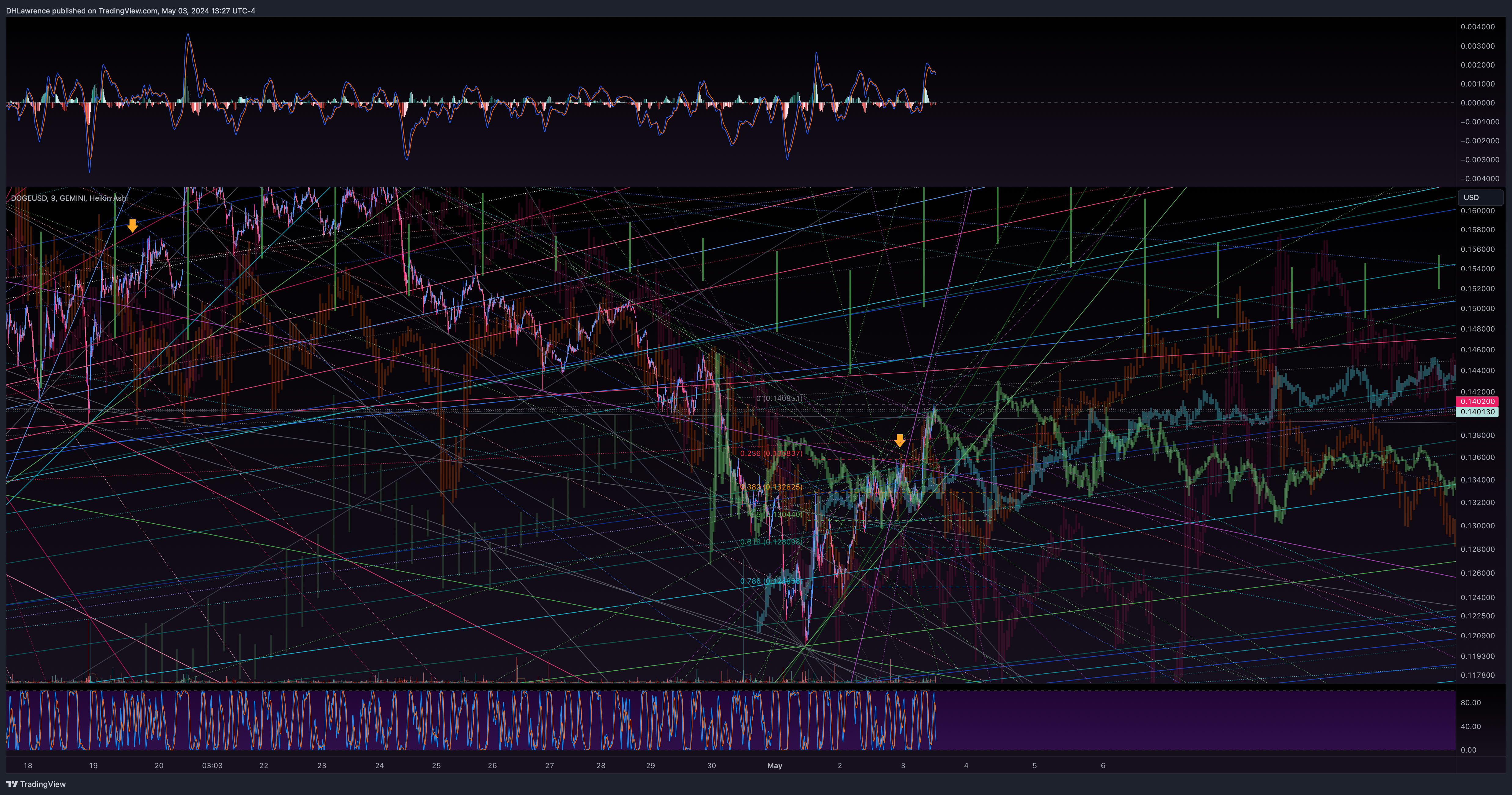1512x795 pixels.
Task: Click price axis label 0.152000
Action: click(1478, 288)
